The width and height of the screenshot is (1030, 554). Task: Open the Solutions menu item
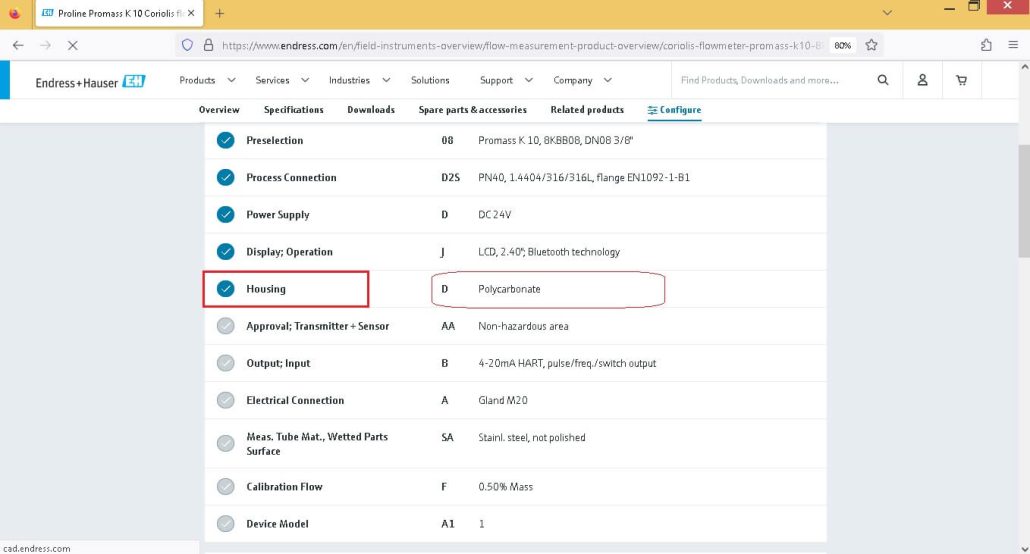pyautogui.click(x=430, y=80)
